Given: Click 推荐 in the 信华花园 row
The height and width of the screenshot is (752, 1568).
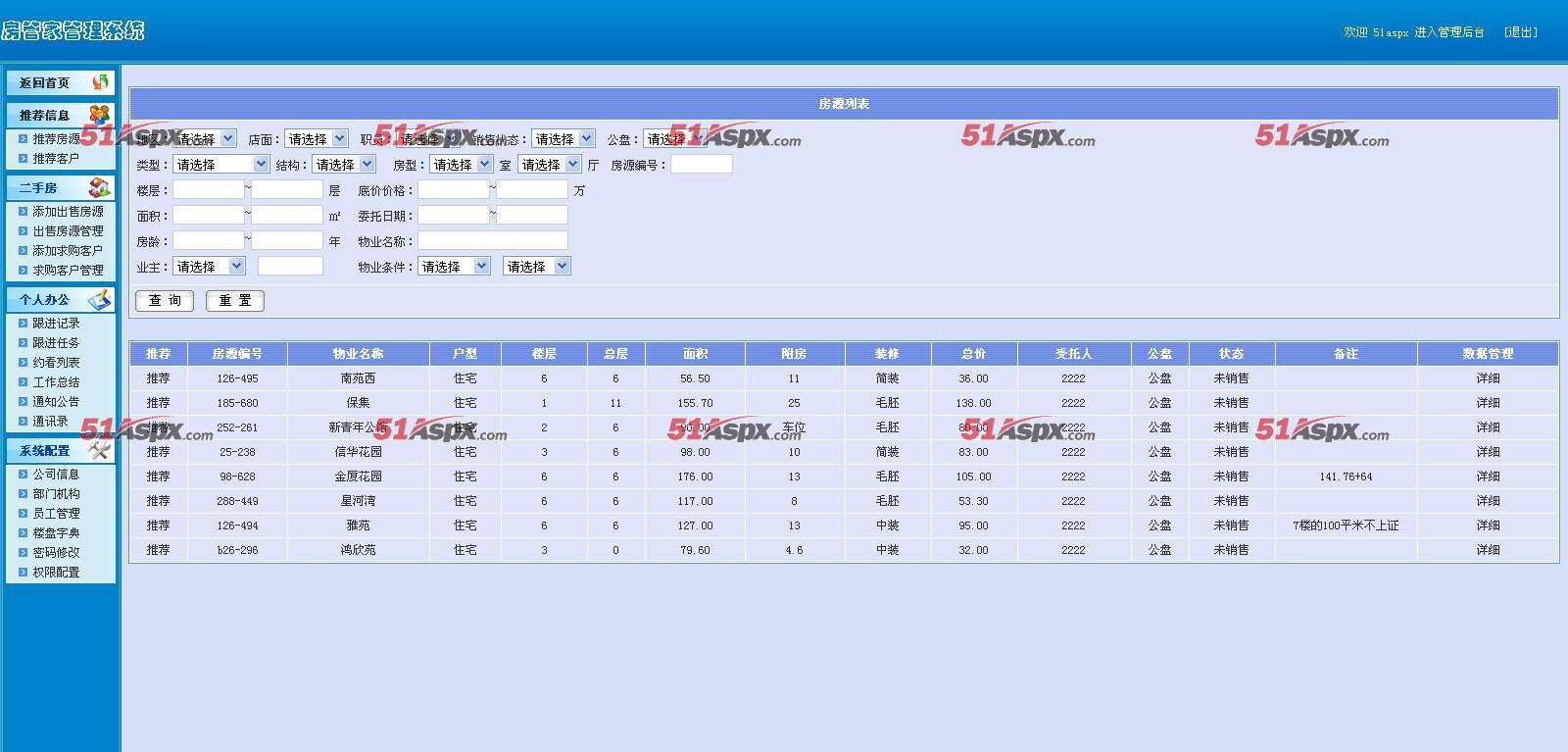Looking at the screenshot, I should pyautogui.click(x=158, y=452).
